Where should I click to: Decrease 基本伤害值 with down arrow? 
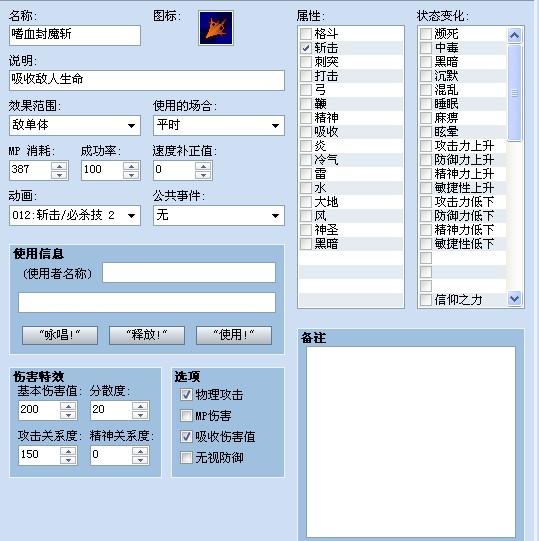pos(68,415)
